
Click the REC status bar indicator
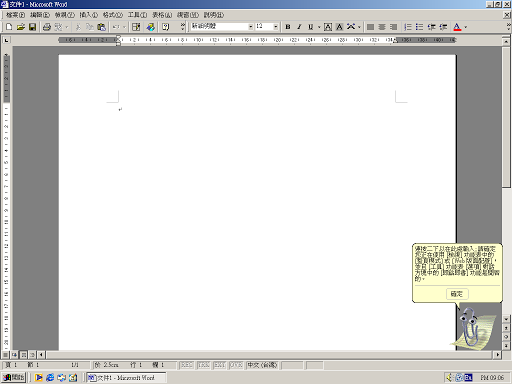187,365
